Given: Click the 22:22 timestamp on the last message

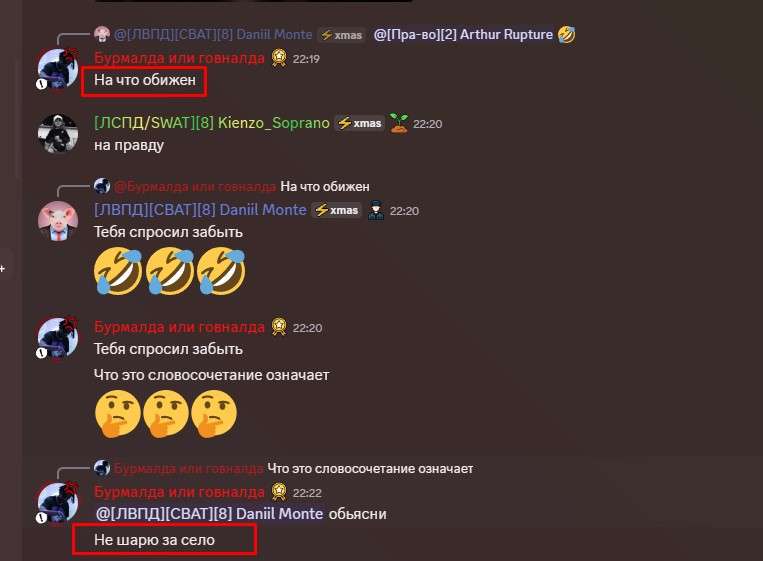Looking at the screenshot, I should (307, 493).
